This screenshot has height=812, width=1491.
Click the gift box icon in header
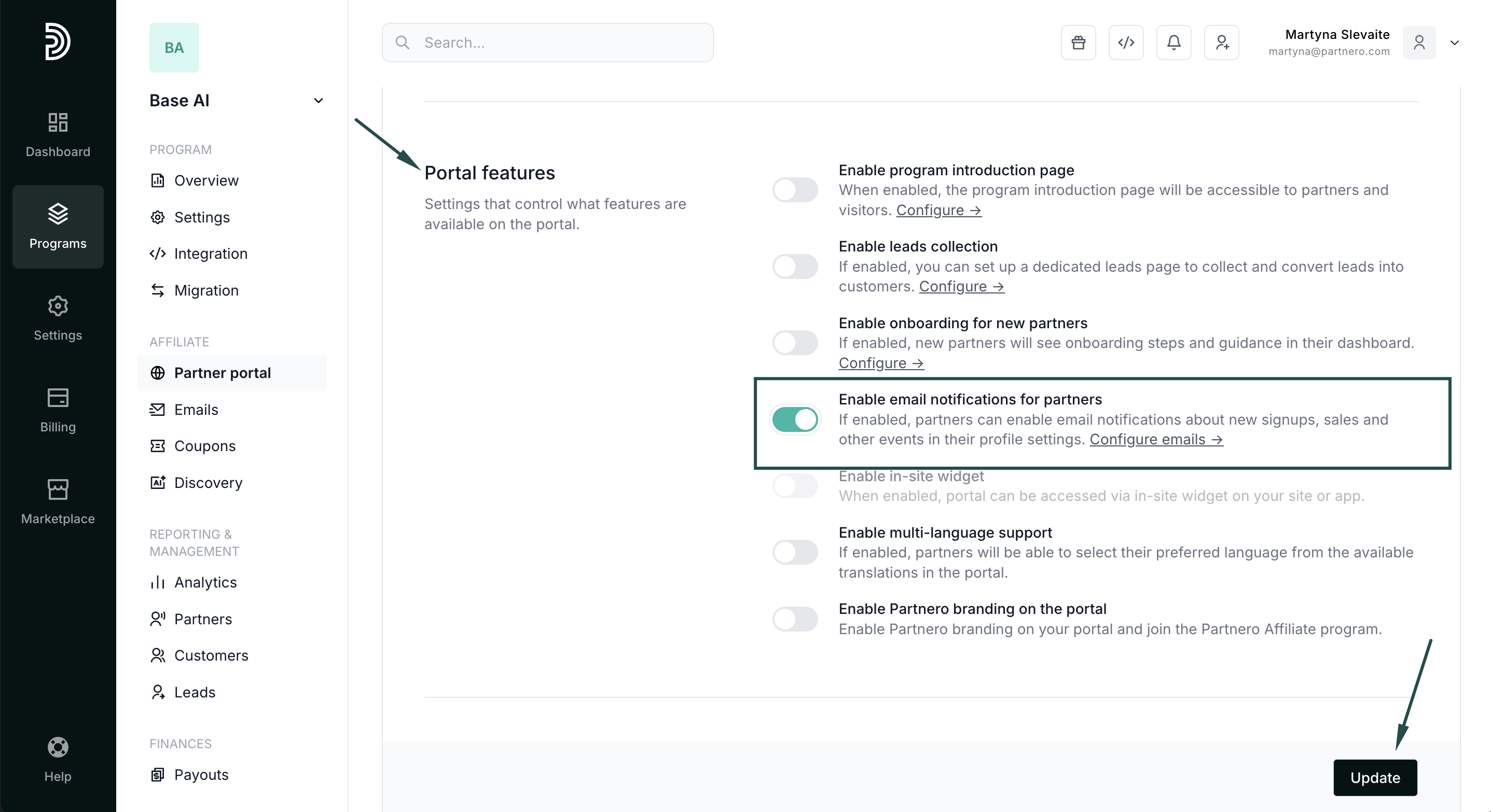[1078, 42]
